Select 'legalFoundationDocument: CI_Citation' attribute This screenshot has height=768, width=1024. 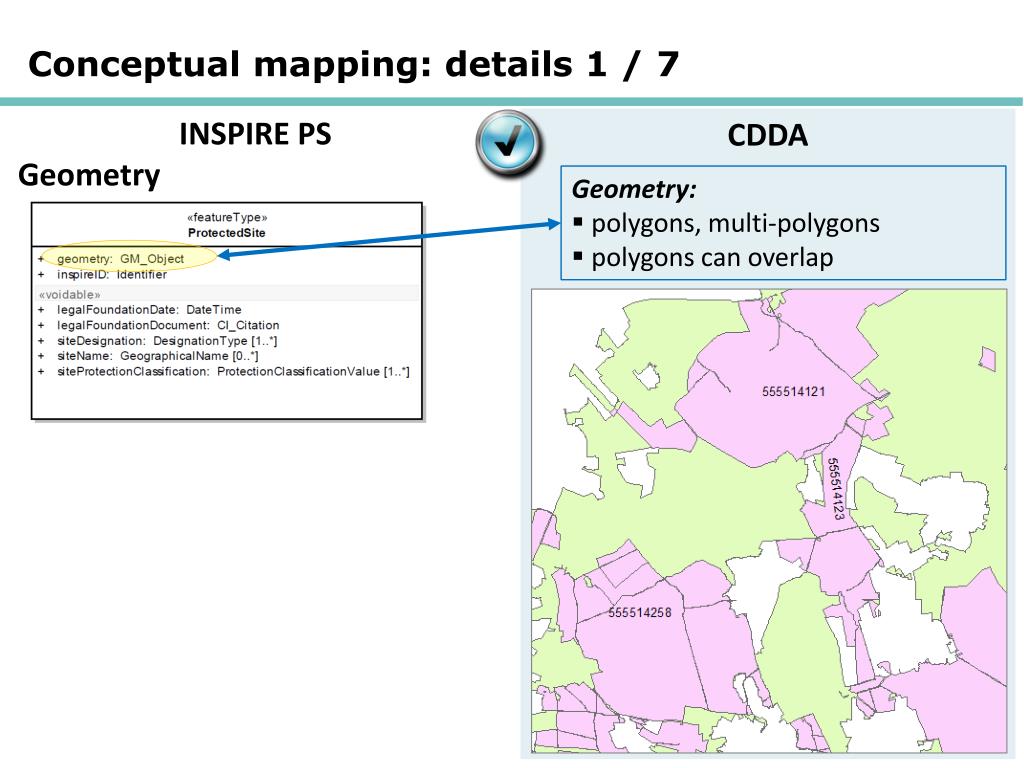168,325
